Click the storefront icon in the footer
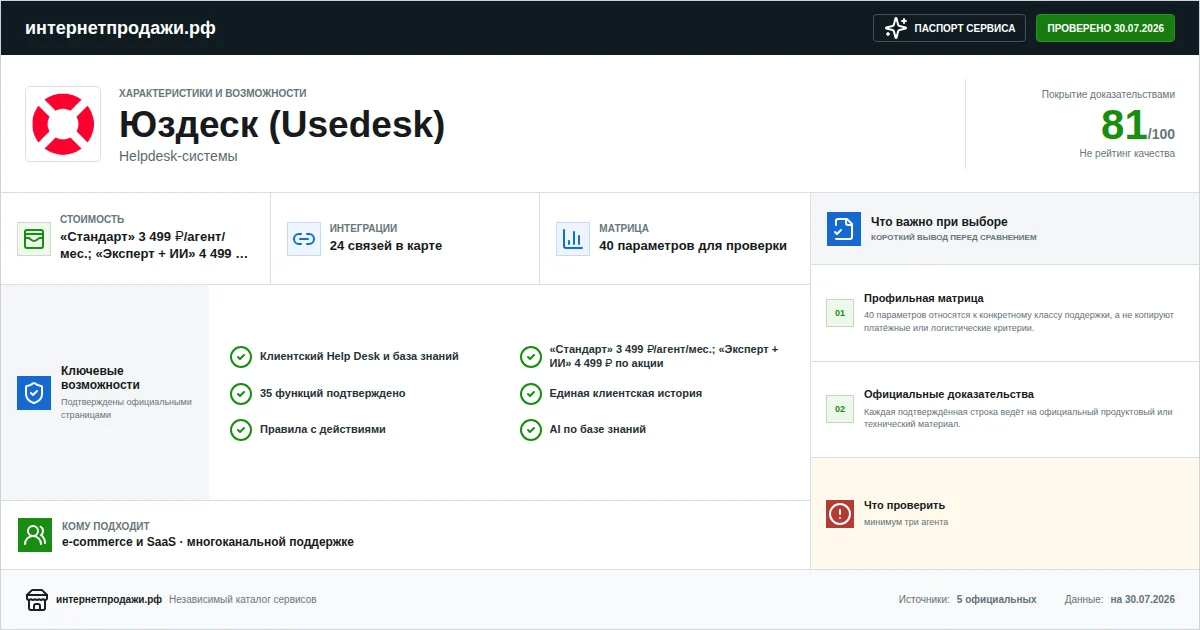Viewport: 1200px width, 630px height. tap(37, 600)
